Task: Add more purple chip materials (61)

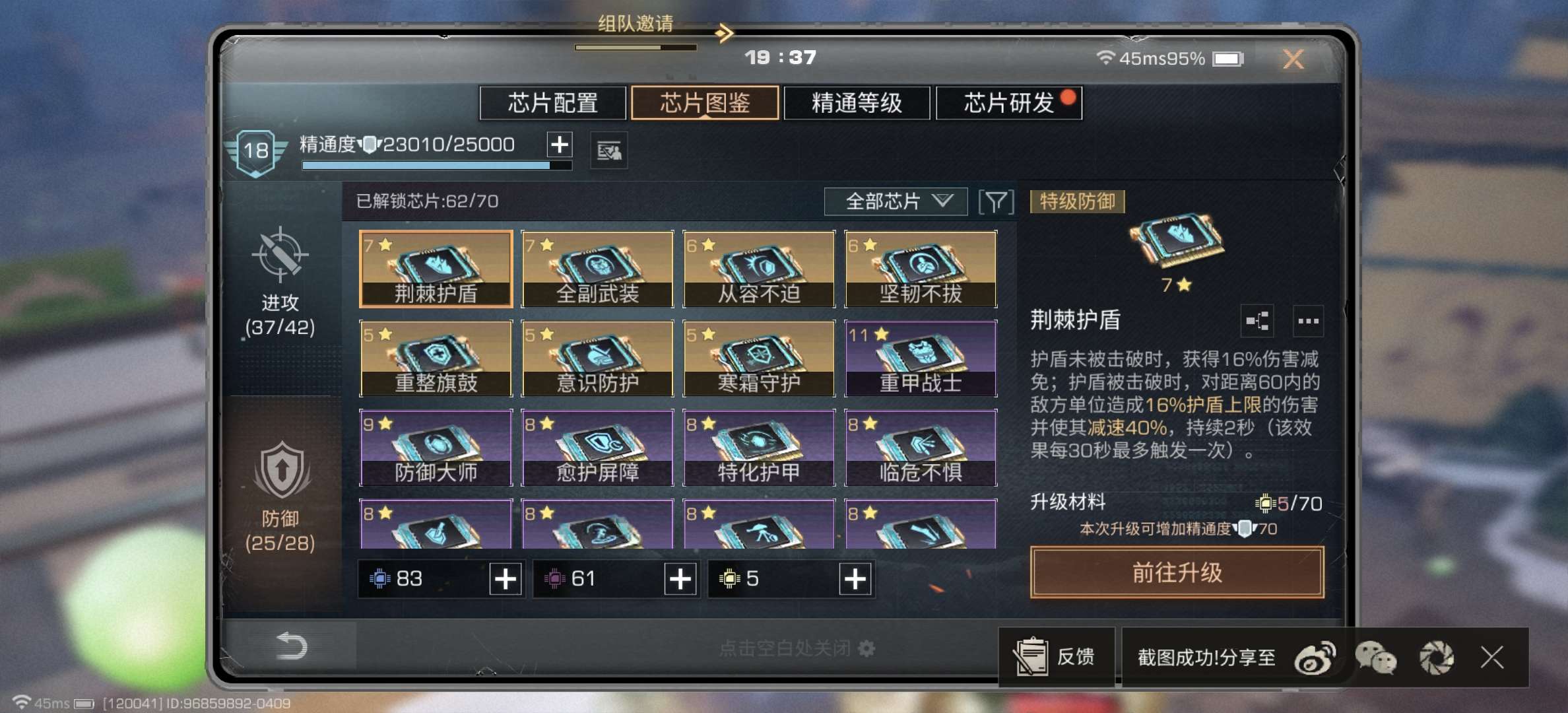Action: click(680, 579)
